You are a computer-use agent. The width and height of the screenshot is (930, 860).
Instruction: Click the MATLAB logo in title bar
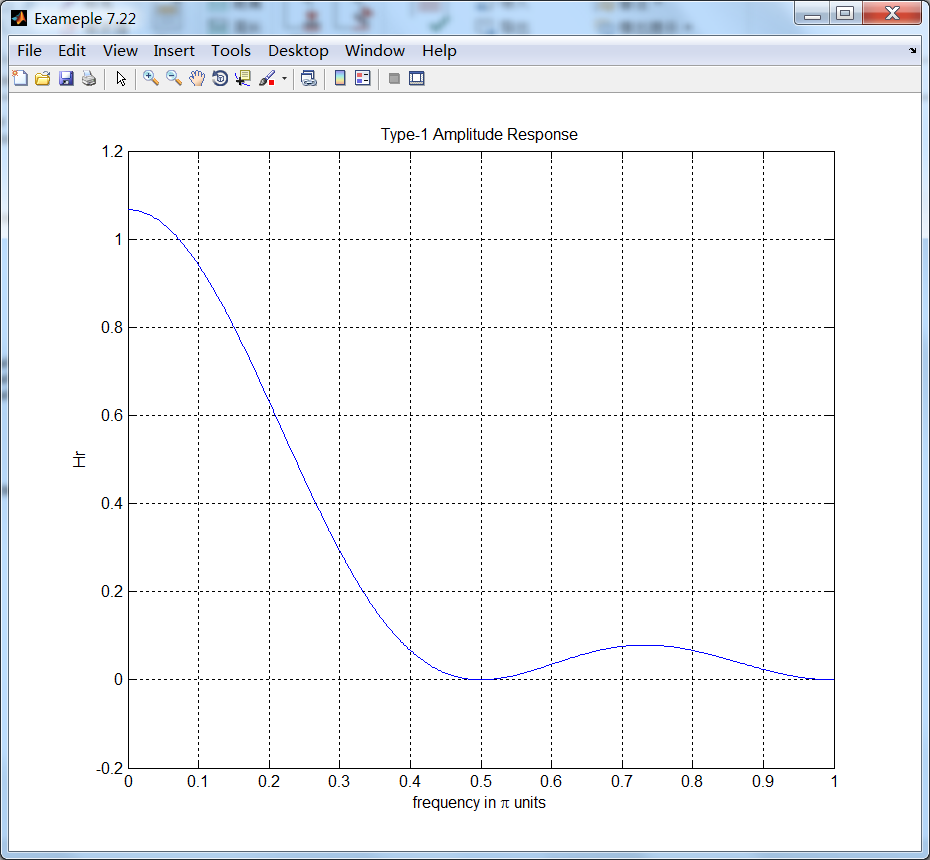pos(19,18)
